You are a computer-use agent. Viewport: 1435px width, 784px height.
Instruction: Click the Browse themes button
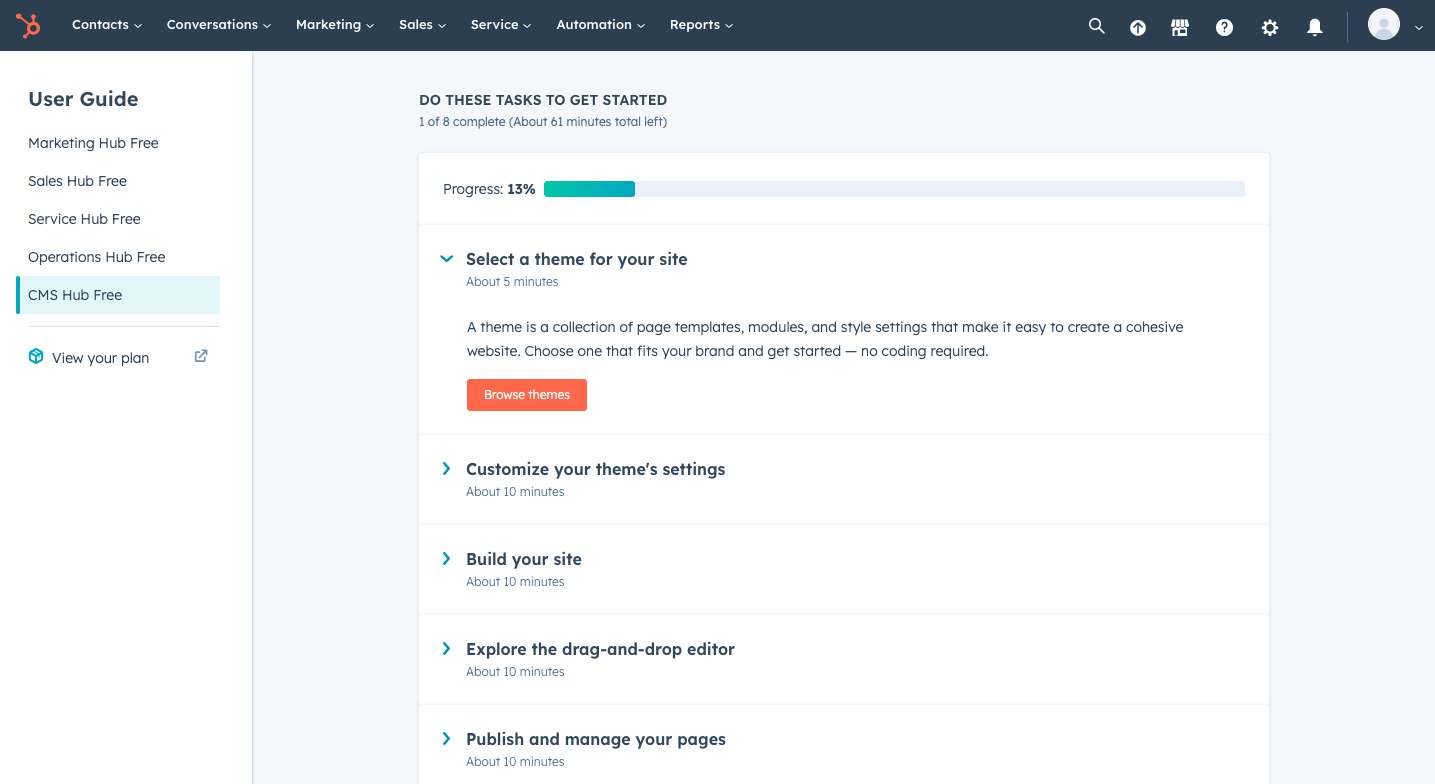tap(527, 395)
